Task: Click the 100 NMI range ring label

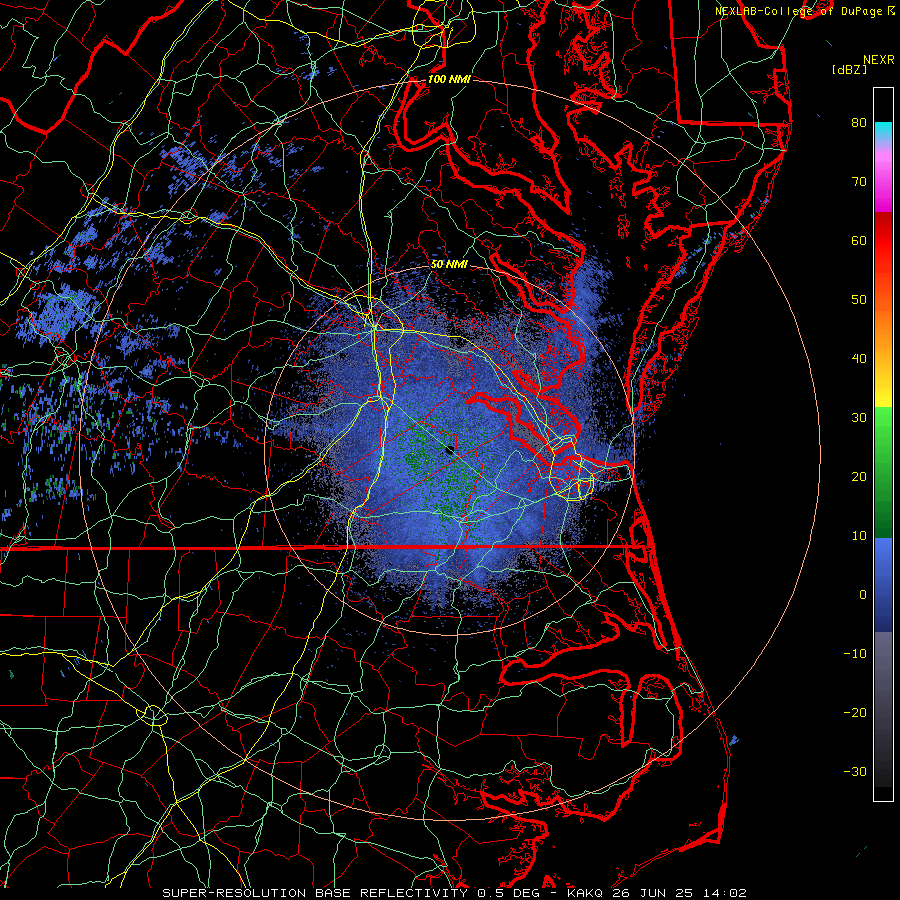Action: 449,79
